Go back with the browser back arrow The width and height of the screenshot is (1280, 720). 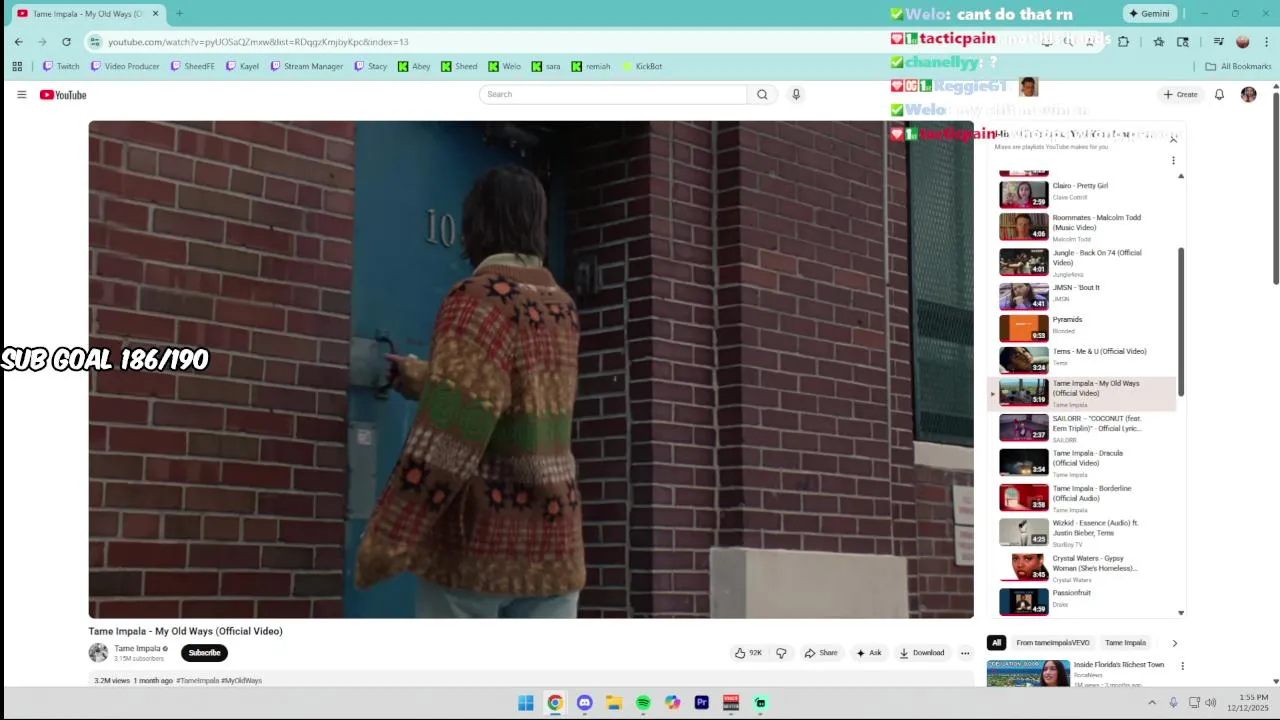tap(18, 42)
